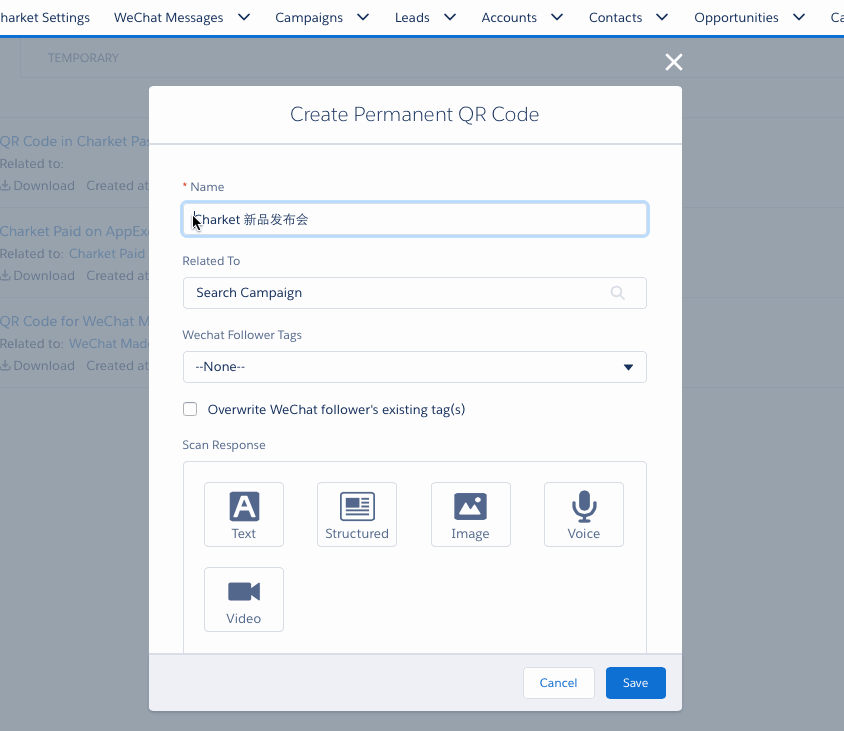Viewport: 844px width, 731px height.
Task: Open the Charket Settings tab
Action: pos(45,17)
